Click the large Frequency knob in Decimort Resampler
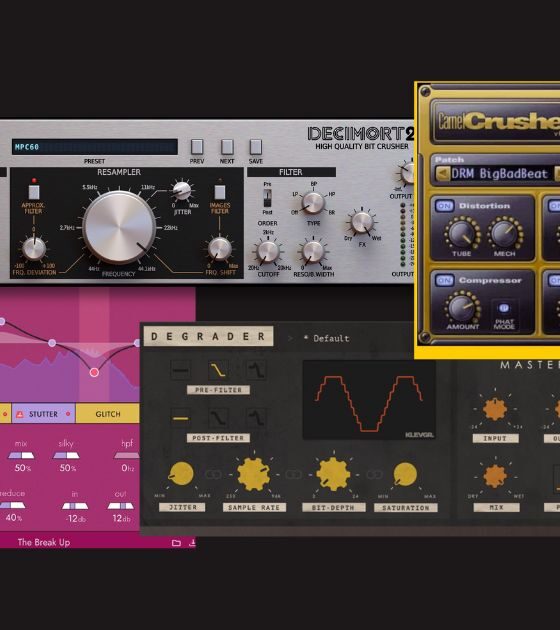 (119, 227)
